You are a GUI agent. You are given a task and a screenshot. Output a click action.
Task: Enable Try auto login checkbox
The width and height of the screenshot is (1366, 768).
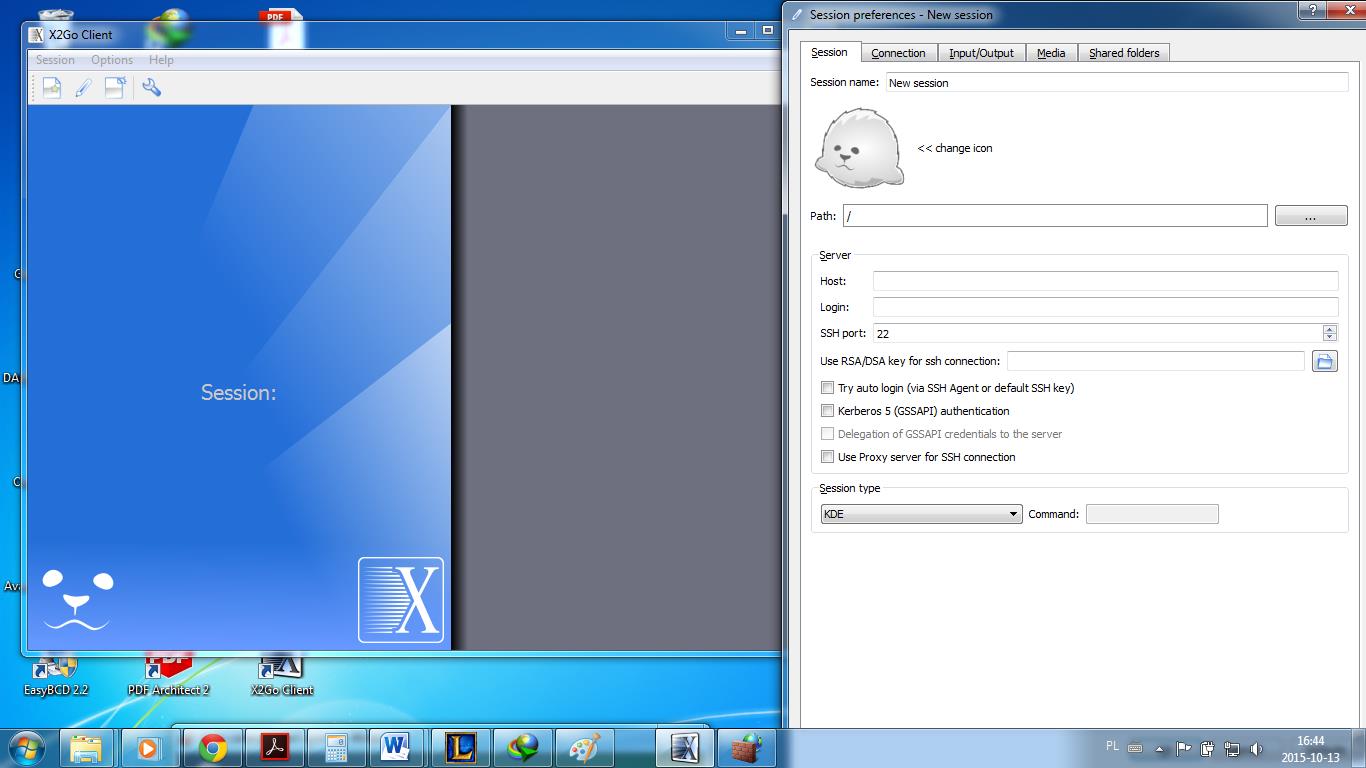point(827,388)
